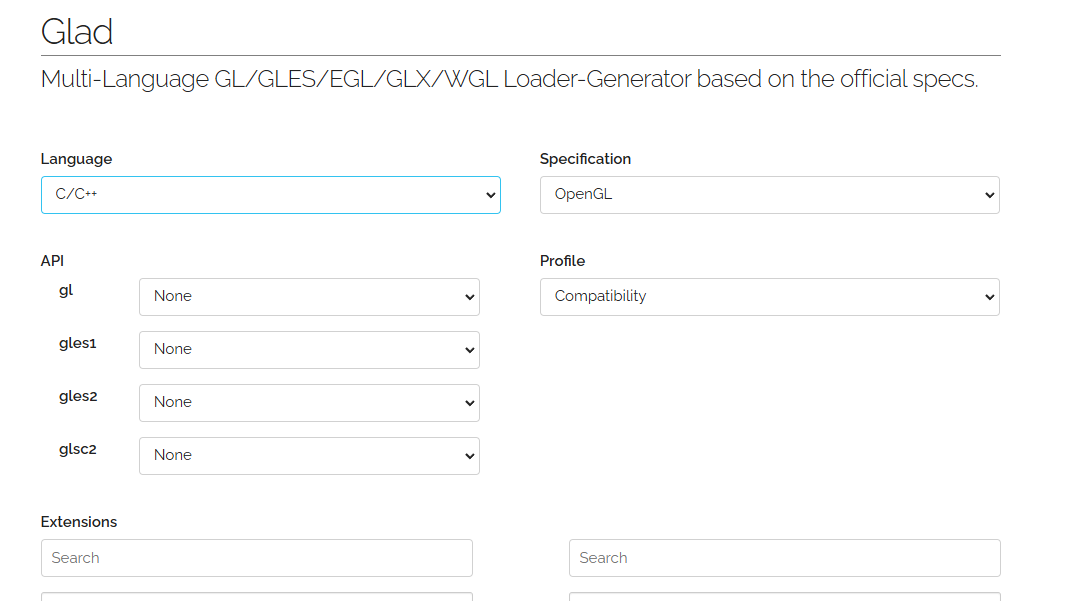
Task: Expand the glsc2 version dropdown
Action: 309,456
